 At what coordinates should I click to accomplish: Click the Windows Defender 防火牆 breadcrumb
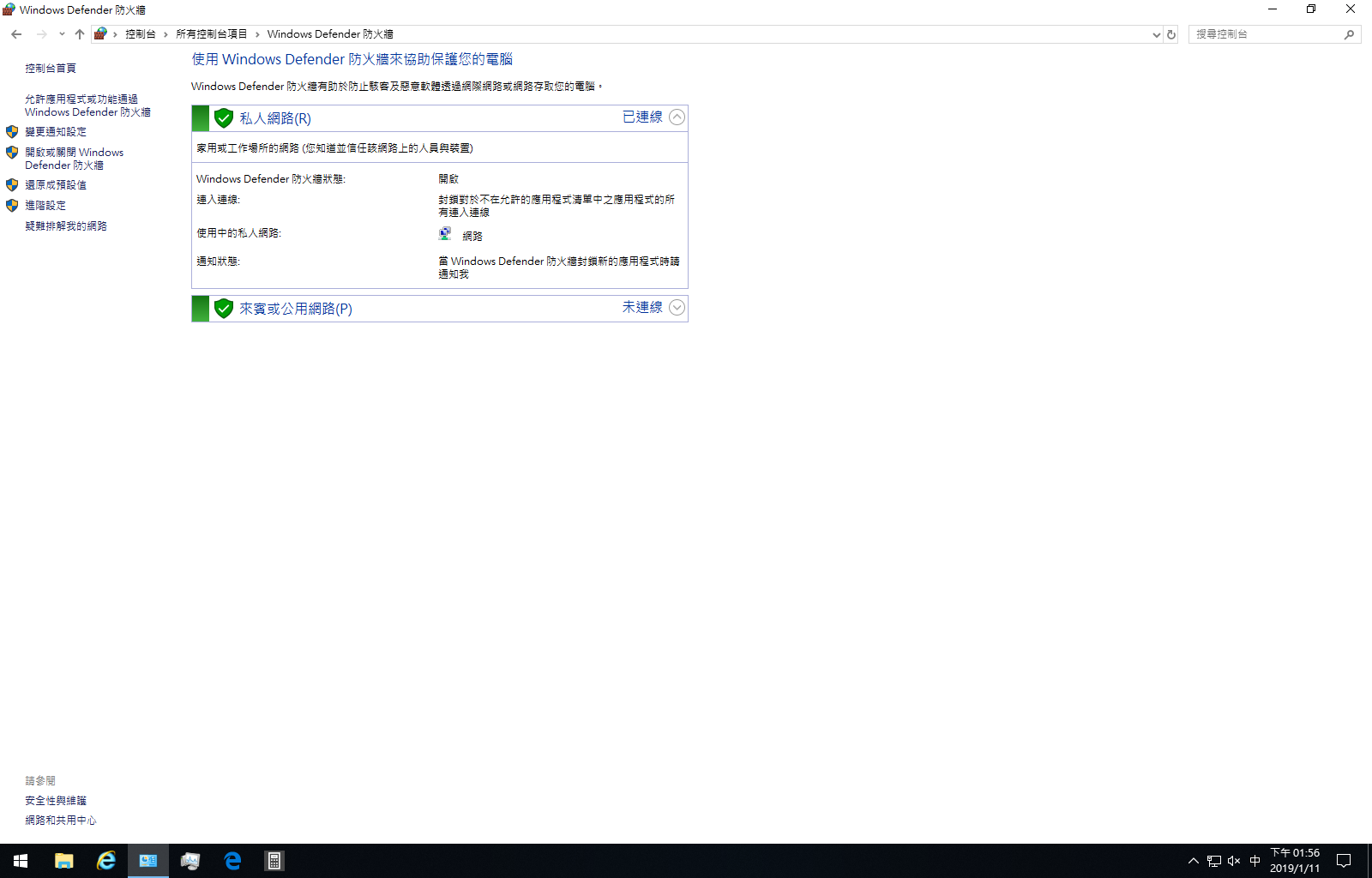click(330, 34)
